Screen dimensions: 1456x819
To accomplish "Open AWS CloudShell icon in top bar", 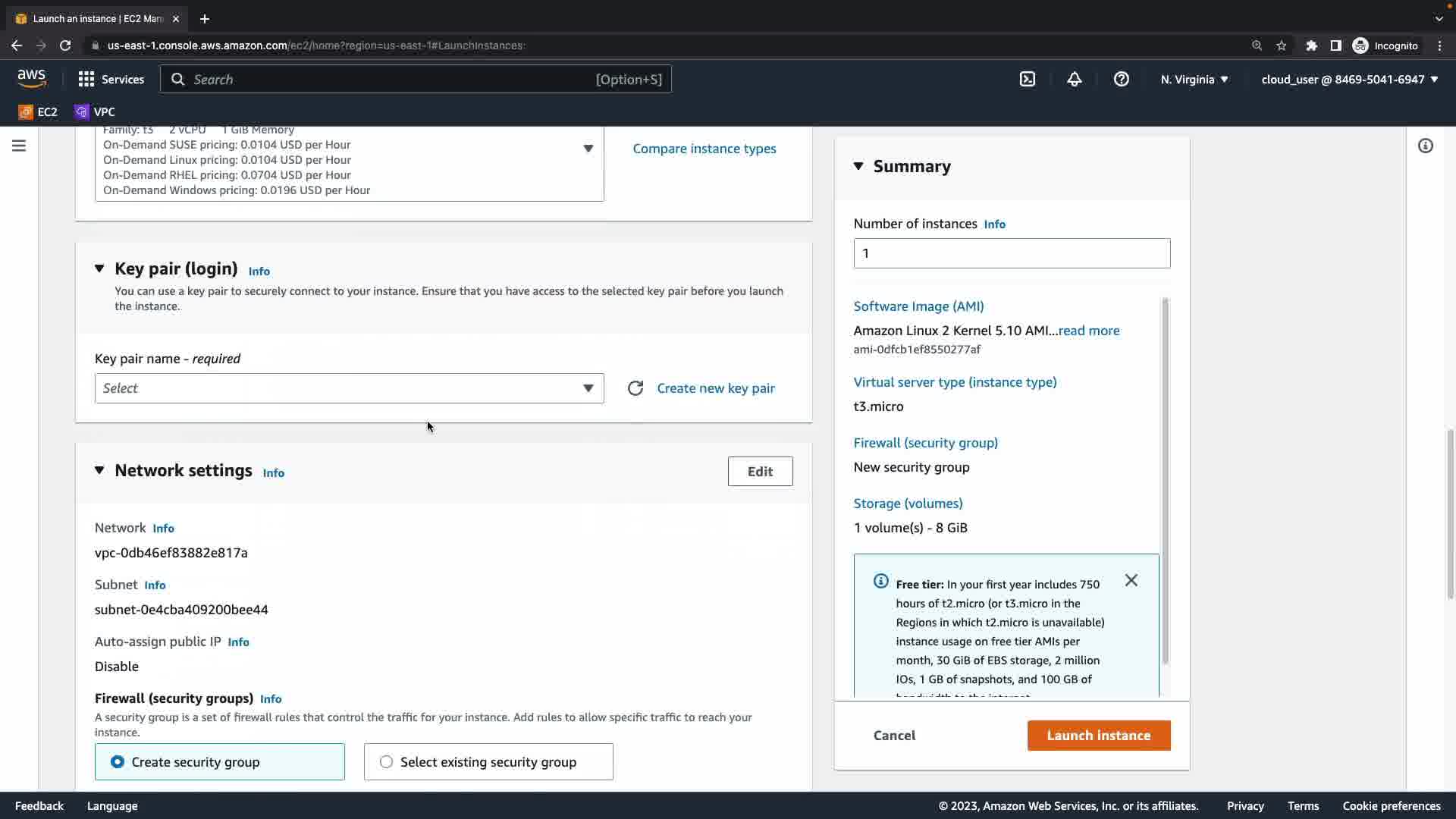I will tap(1028, 79).
